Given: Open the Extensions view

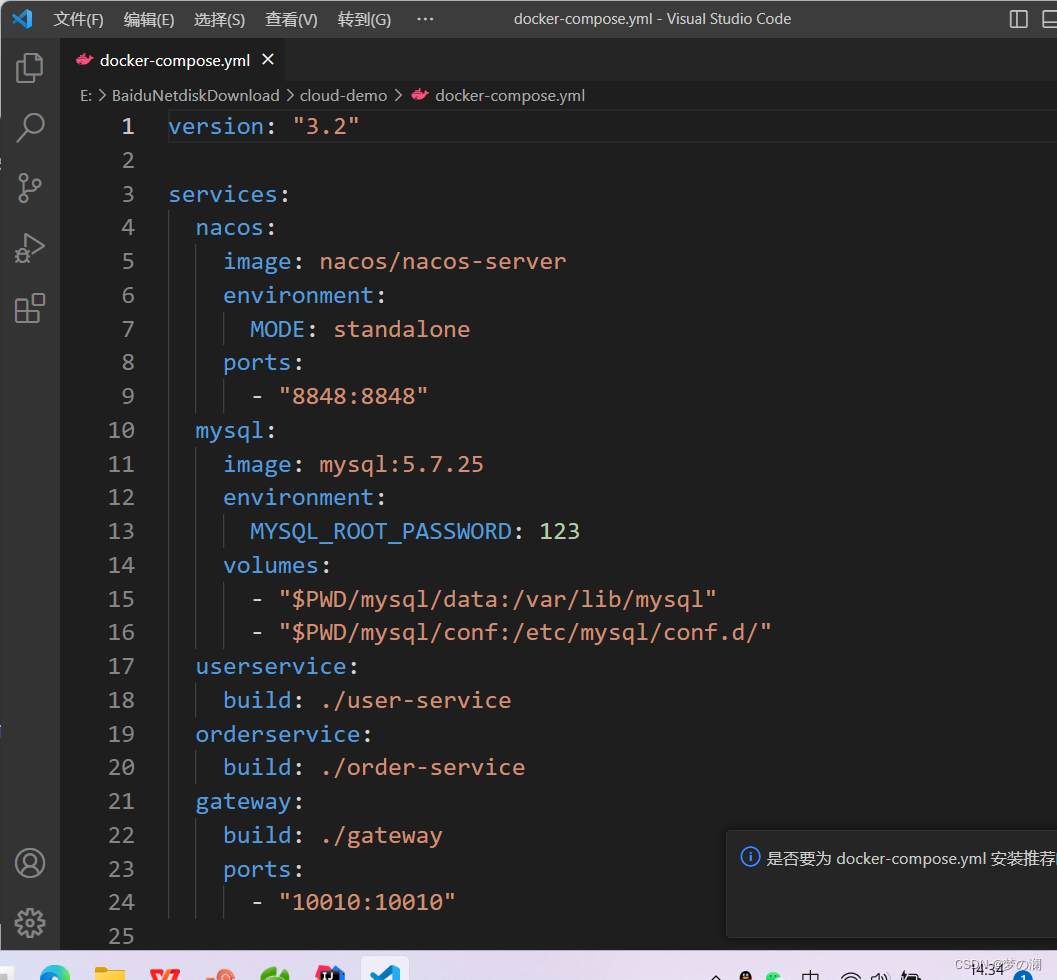Looking at the screenshot, I should point(30,309).
